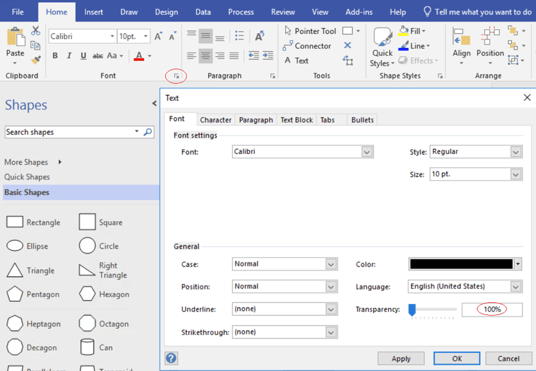The width and height of the screenshot is (536, 371).
Task: Click the Paste clipboard icon
Action: [x=15, y=37]
